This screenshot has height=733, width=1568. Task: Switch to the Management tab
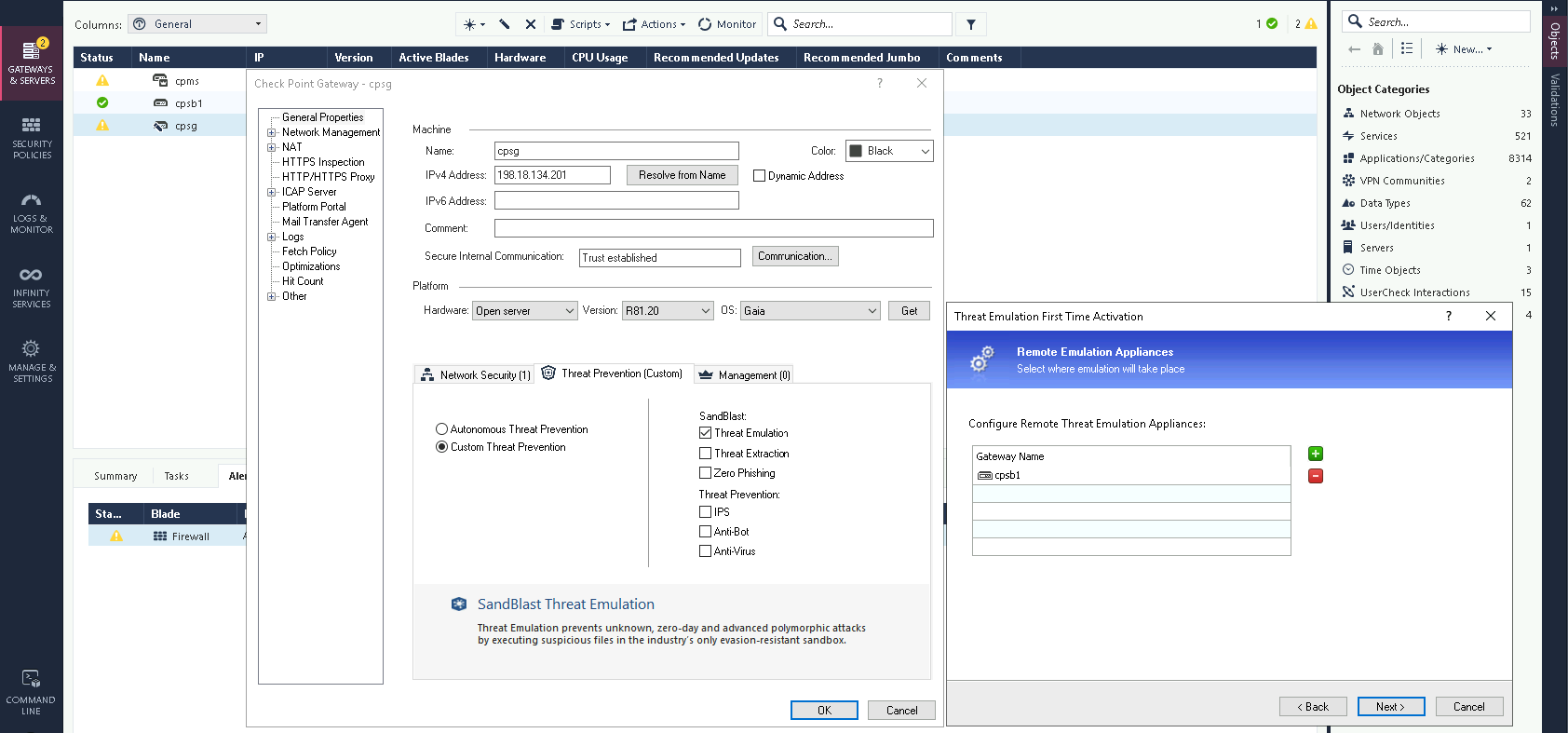point(744,374)
